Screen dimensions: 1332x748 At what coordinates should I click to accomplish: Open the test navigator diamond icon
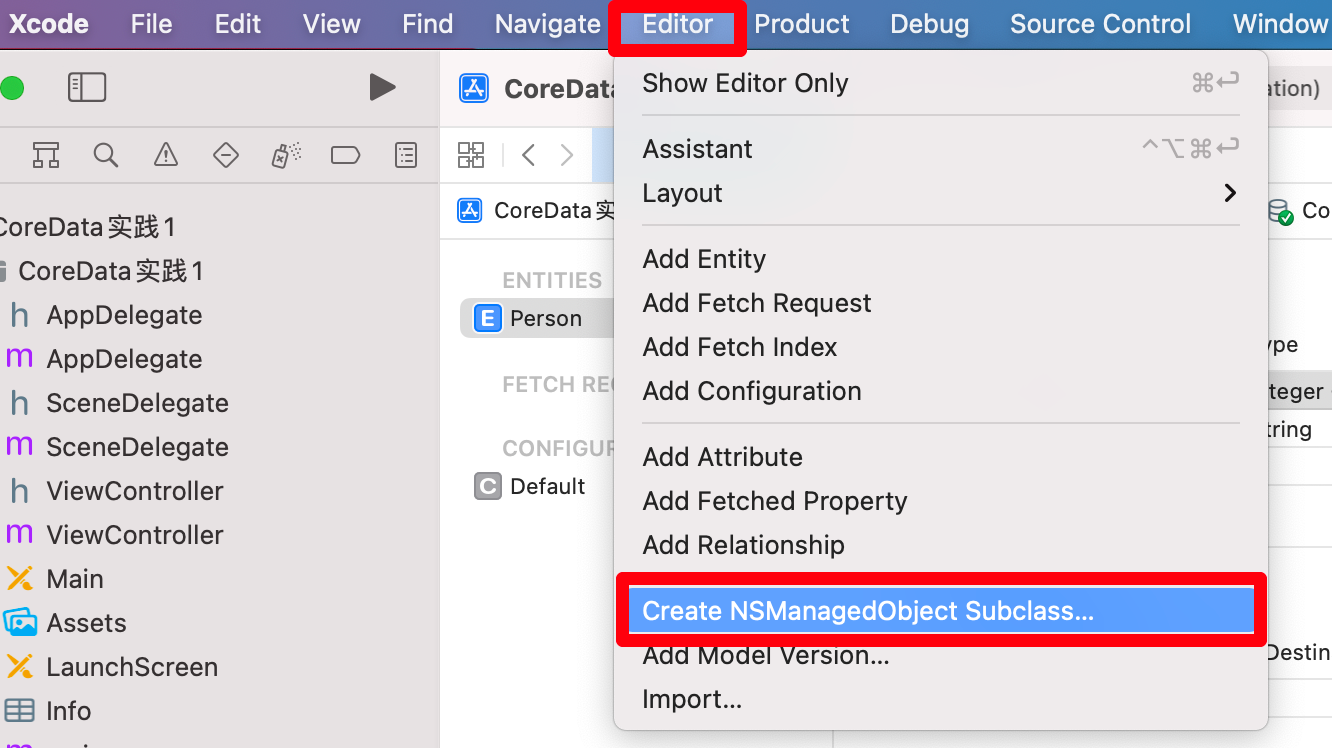(x=226, y=155)
